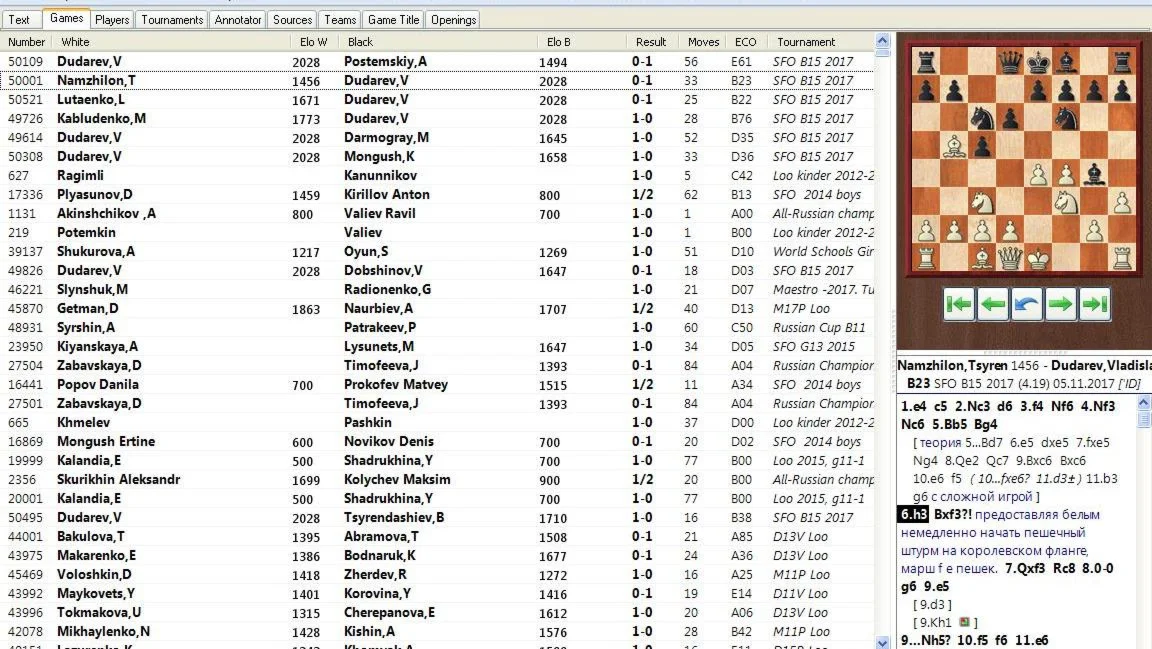Sort by the ECO column header
Viewport: 1152px width, 649px height.
745,42
